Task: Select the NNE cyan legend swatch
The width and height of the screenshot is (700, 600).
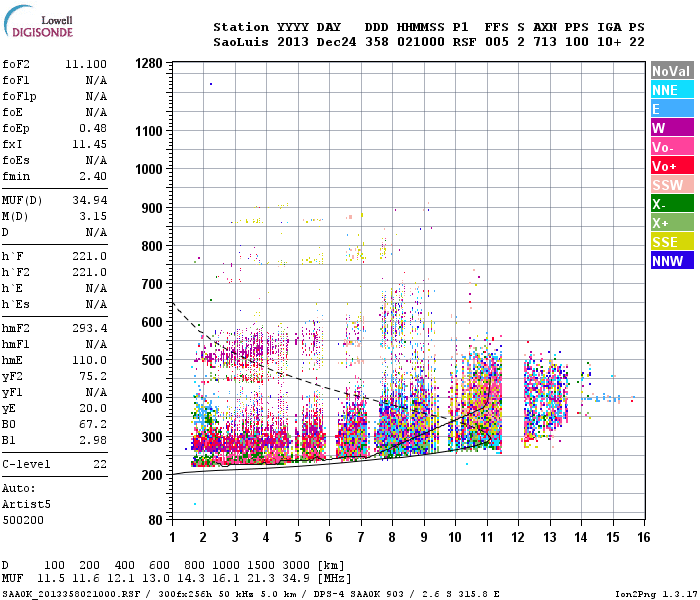Action: (672, 90)
